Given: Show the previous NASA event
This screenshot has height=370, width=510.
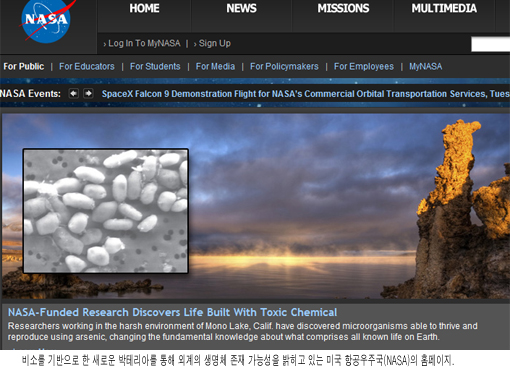Looking at the screenshot, I should [74, 94].
